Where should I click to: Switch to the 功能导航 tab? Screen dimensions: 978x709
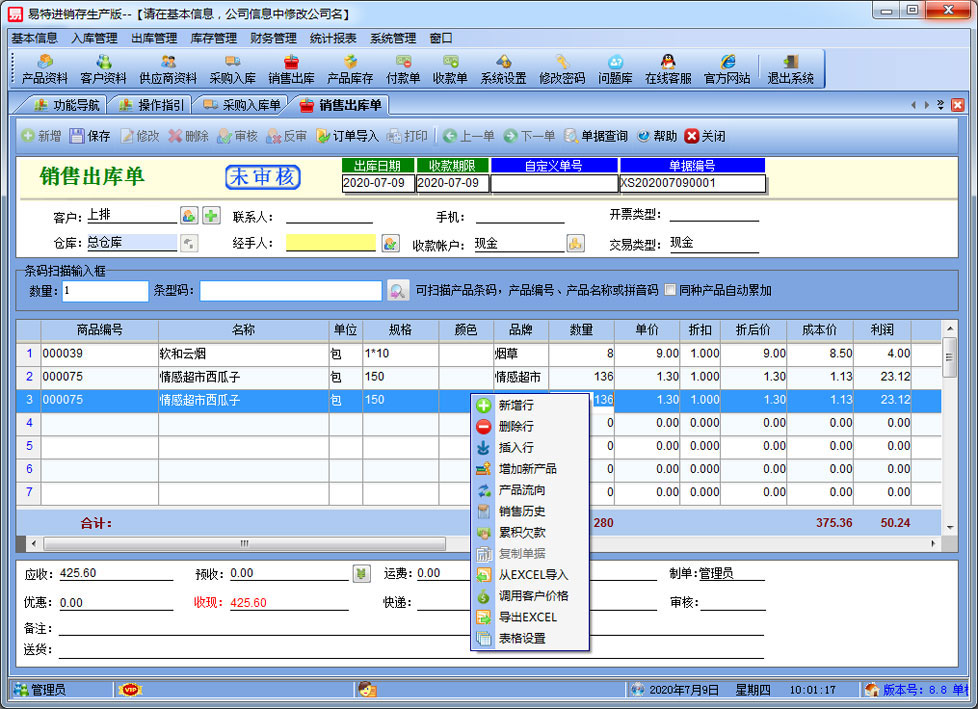pos(68,105)
